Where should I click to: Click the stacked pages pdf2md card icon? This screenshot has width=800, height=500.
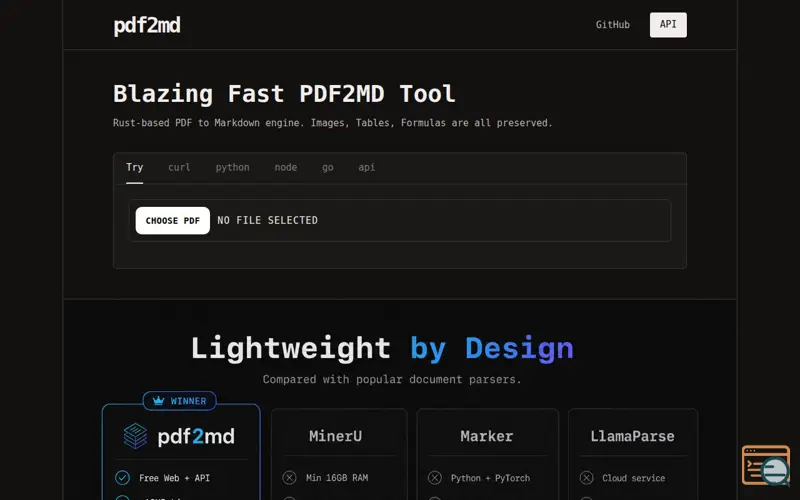click(x=135, y=436)
